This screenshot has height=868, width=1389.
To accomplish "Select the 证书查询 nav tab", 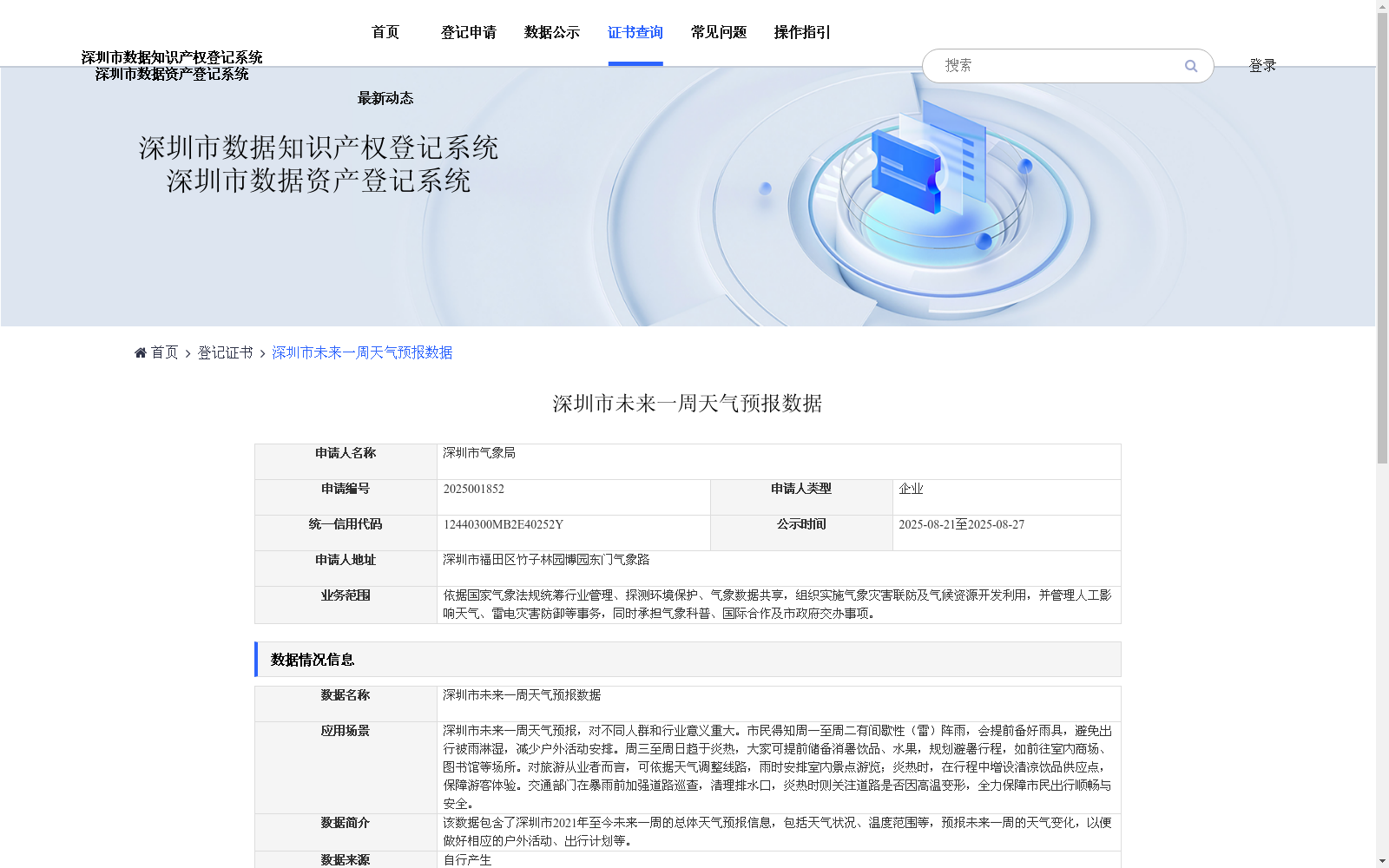I will [x=635, y=32].
